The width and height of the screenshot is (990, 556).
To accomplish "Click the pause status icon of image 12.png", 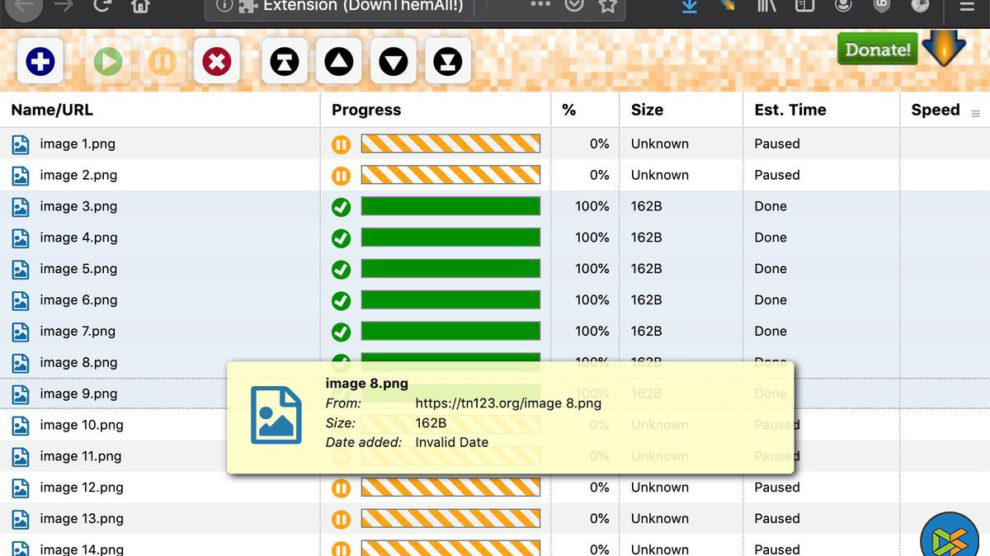I will click(x=341, y=488).
